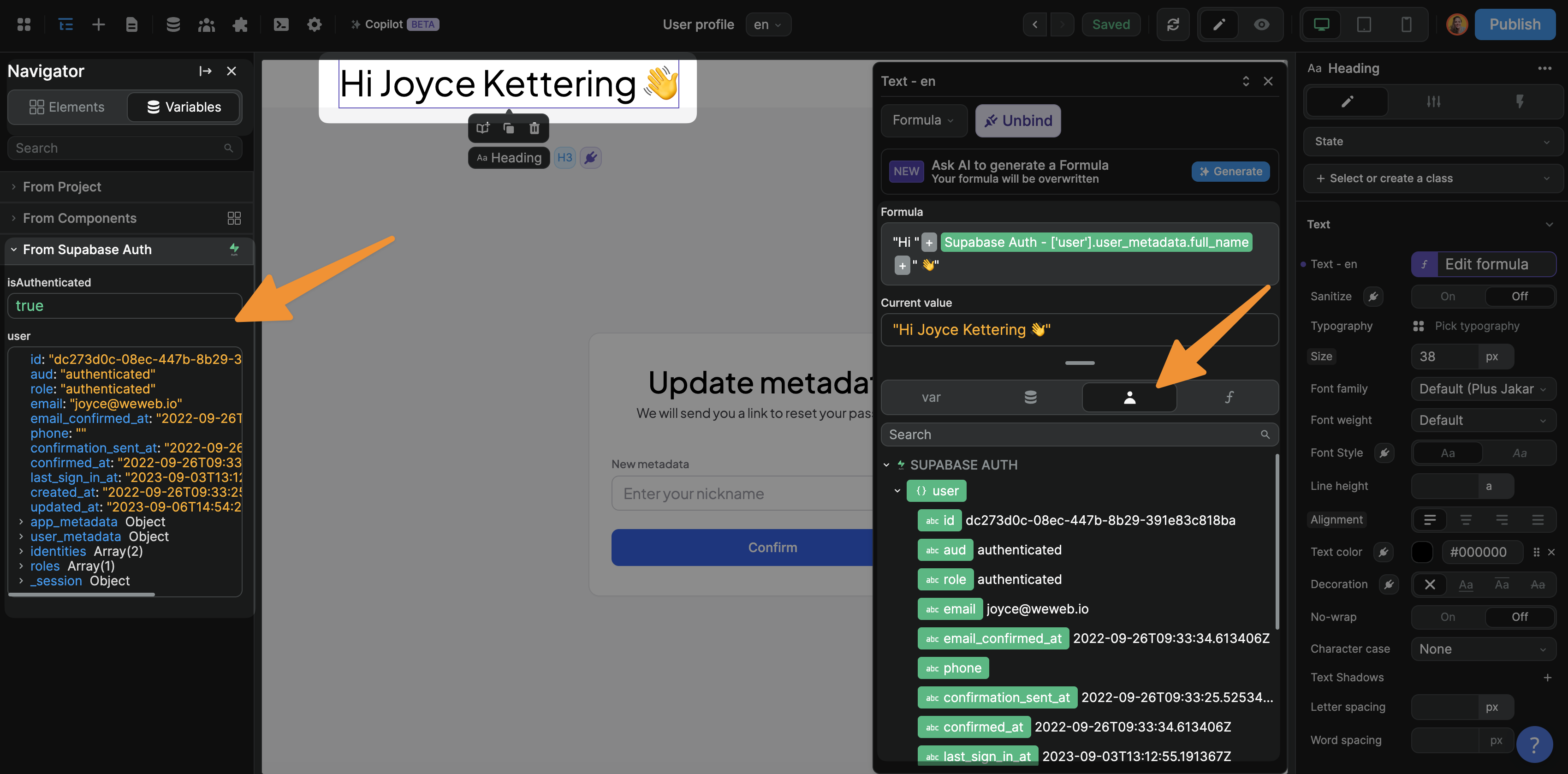The image size is (1568, 774).
Task: Open the user auth tab in formula picker
Action: point(1129,398)
